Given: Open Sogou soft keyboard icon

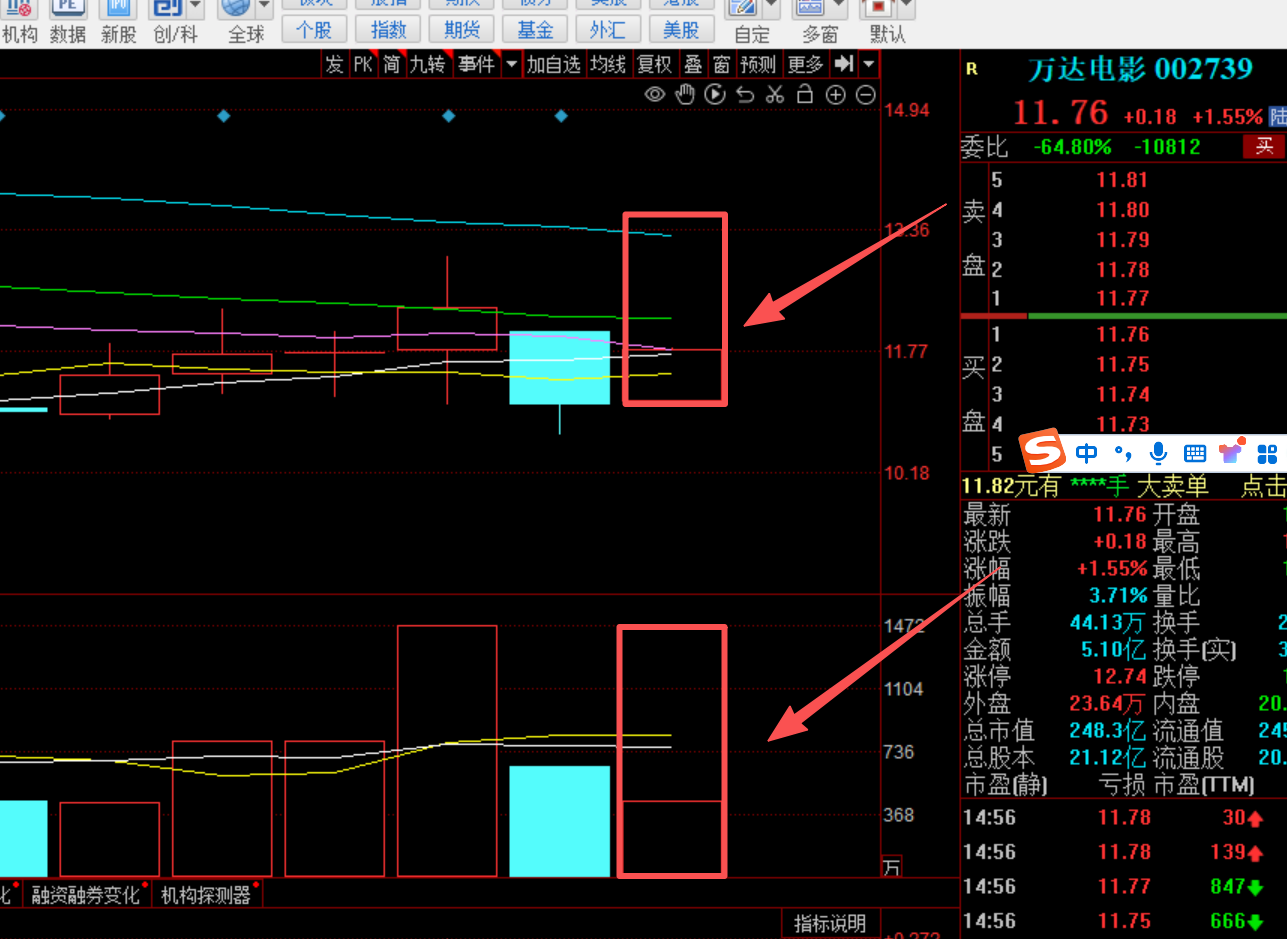Looking at the screenshot, I should coord(1195,454).
